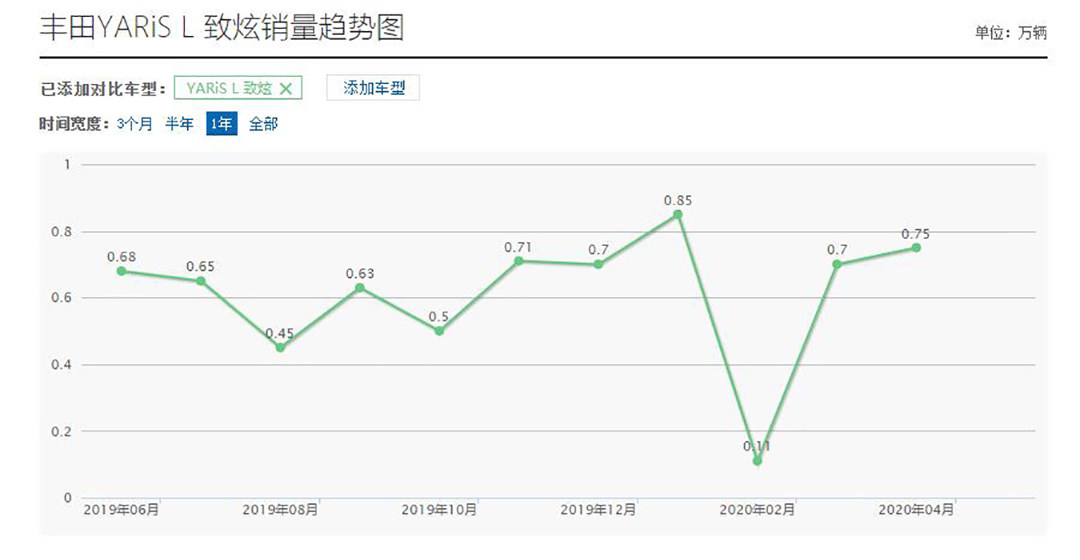Click the 0.5 data point marker
Image resolution: width=1080 pixels, height=560 pixels.
tap(439, 331)
